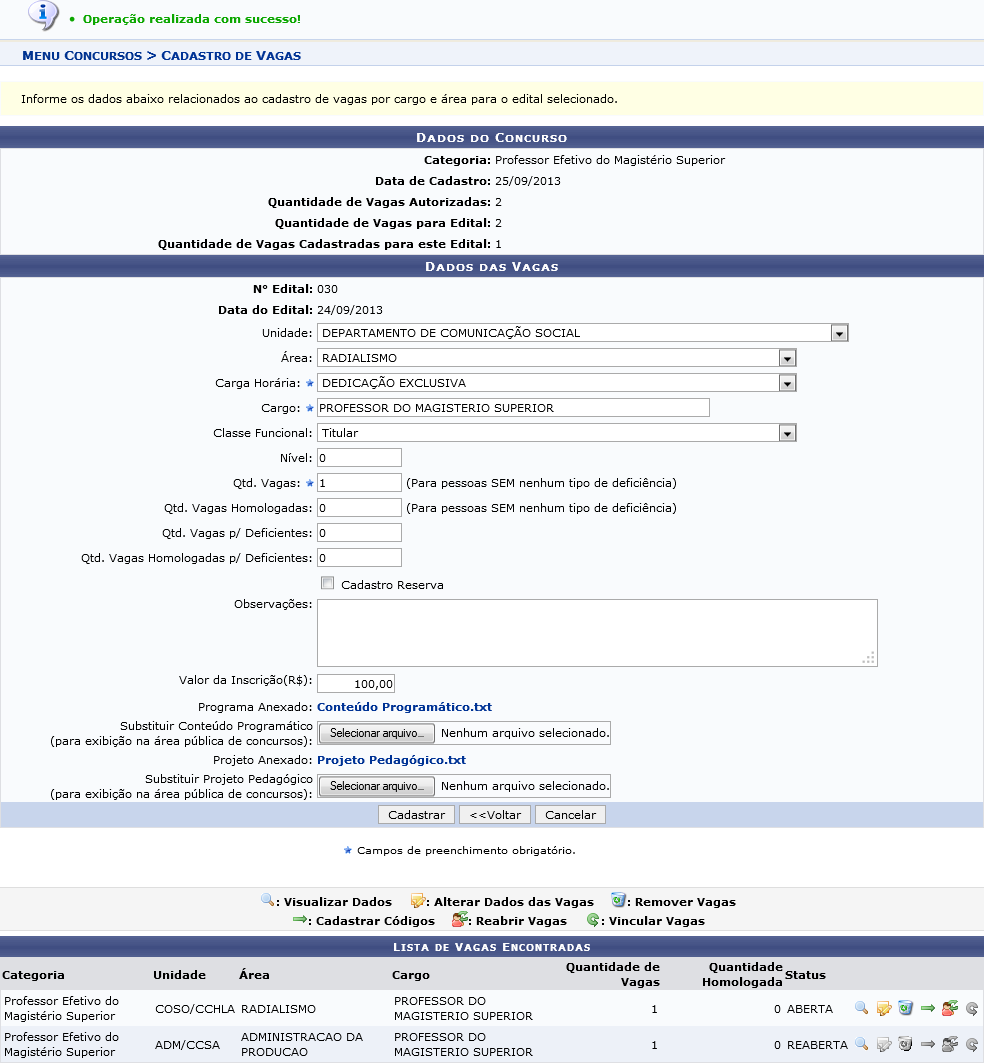Screen dimensions: 984x1063
Task: Focus the Qtd. Vagas Homologadas field
Action: 359,508
